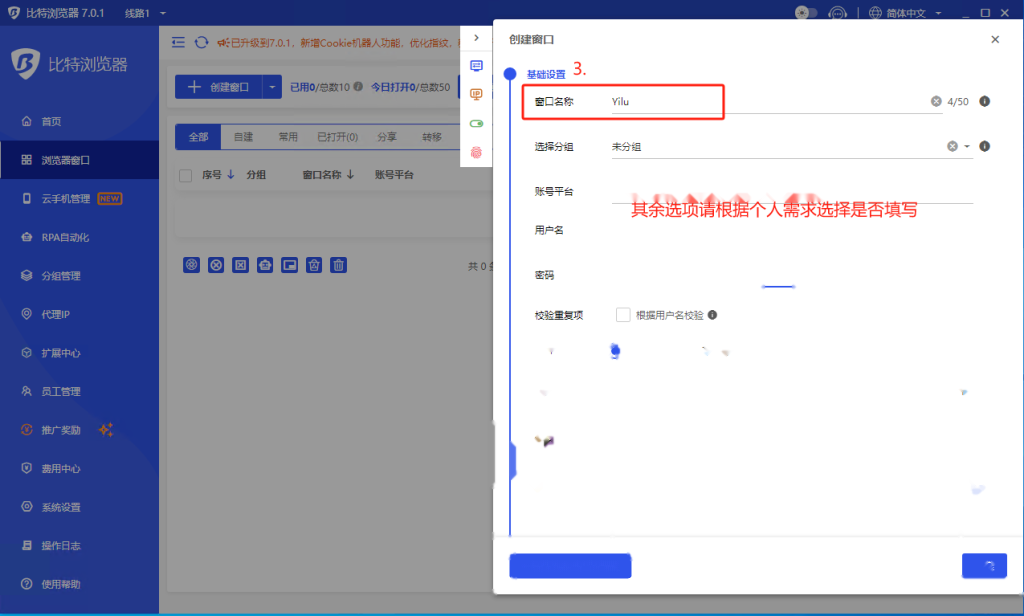
Task: Switch to the 分享 tab
Action: point(387,137)
